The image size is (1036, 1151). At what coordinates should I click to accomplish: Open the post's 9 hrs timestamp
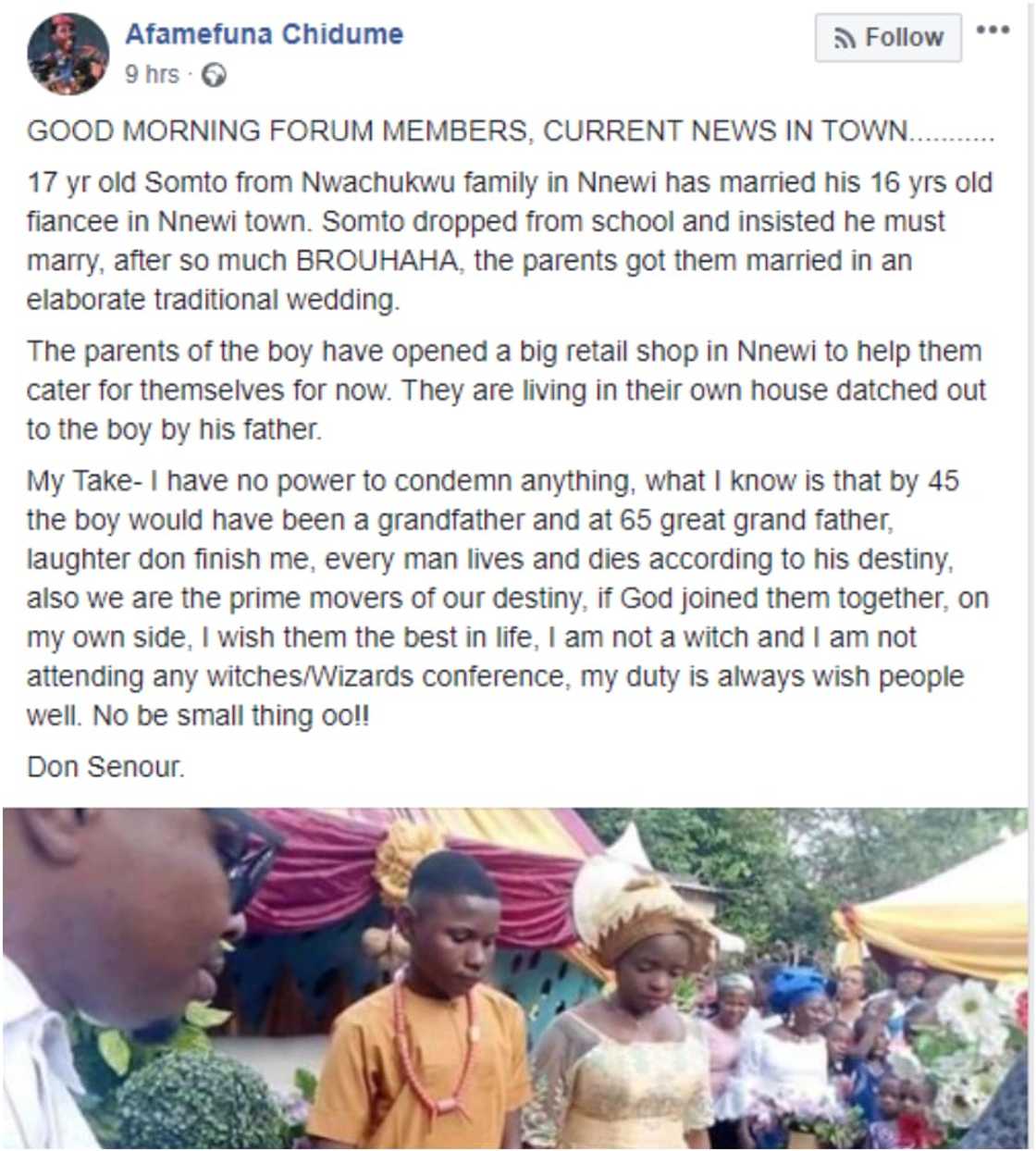(152, 74)
